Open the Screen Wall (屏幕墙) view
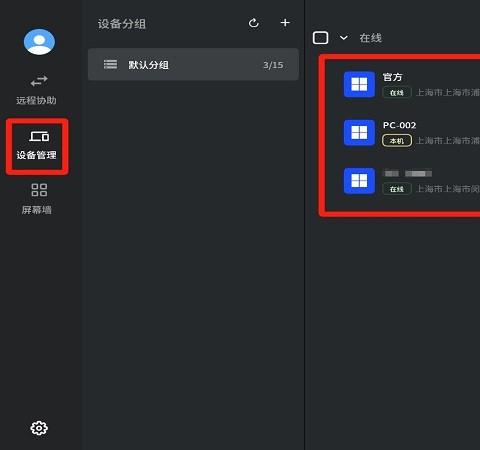Screen dimensions: 480x450 (x=37, y=199)
